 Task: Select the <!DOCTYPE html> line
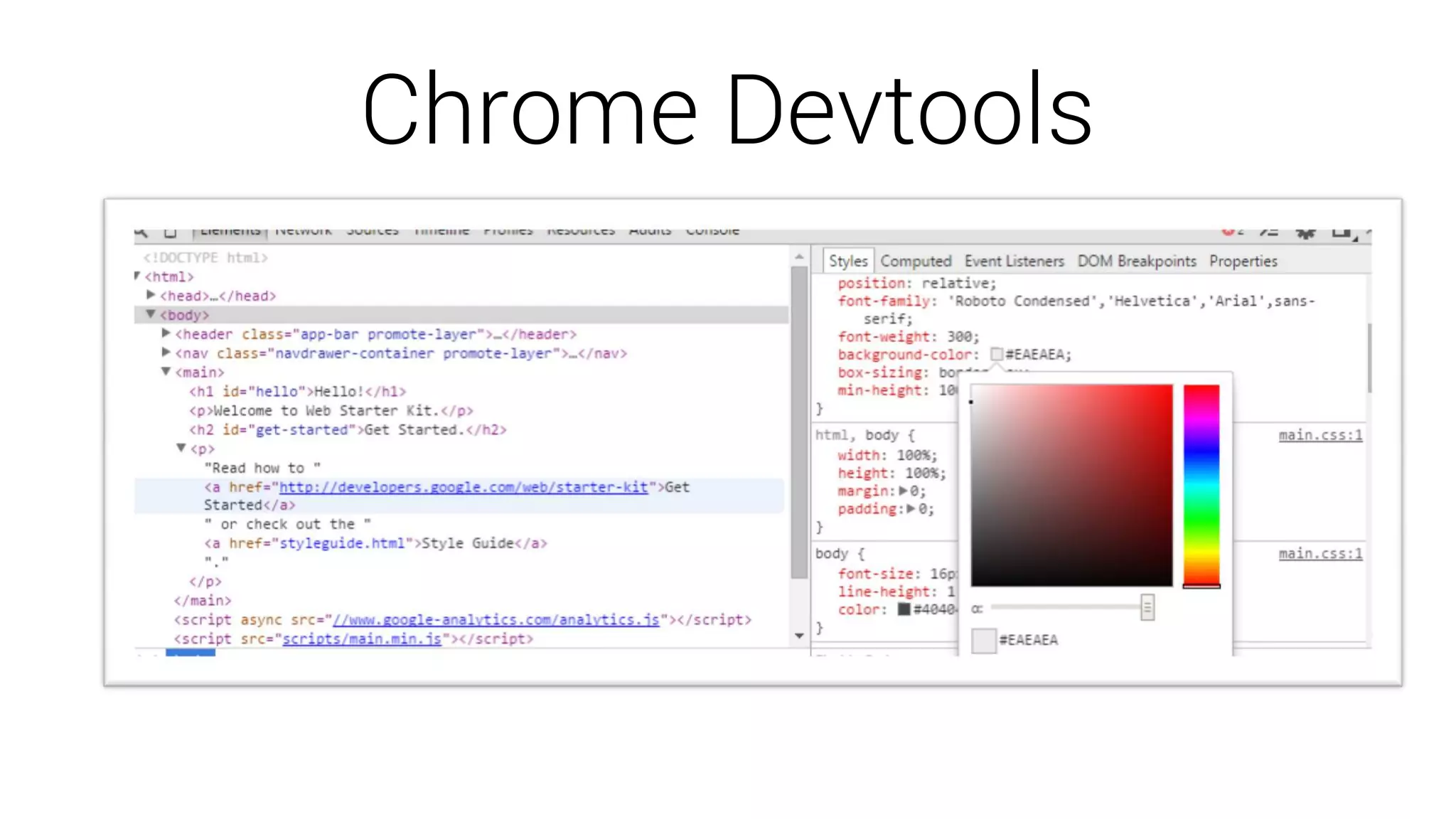(x=205, y=257)
